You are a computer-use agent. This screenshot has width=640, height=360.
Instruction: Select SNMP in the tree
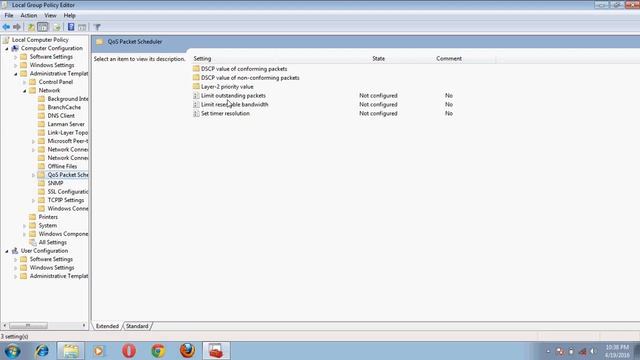[55, 183]
